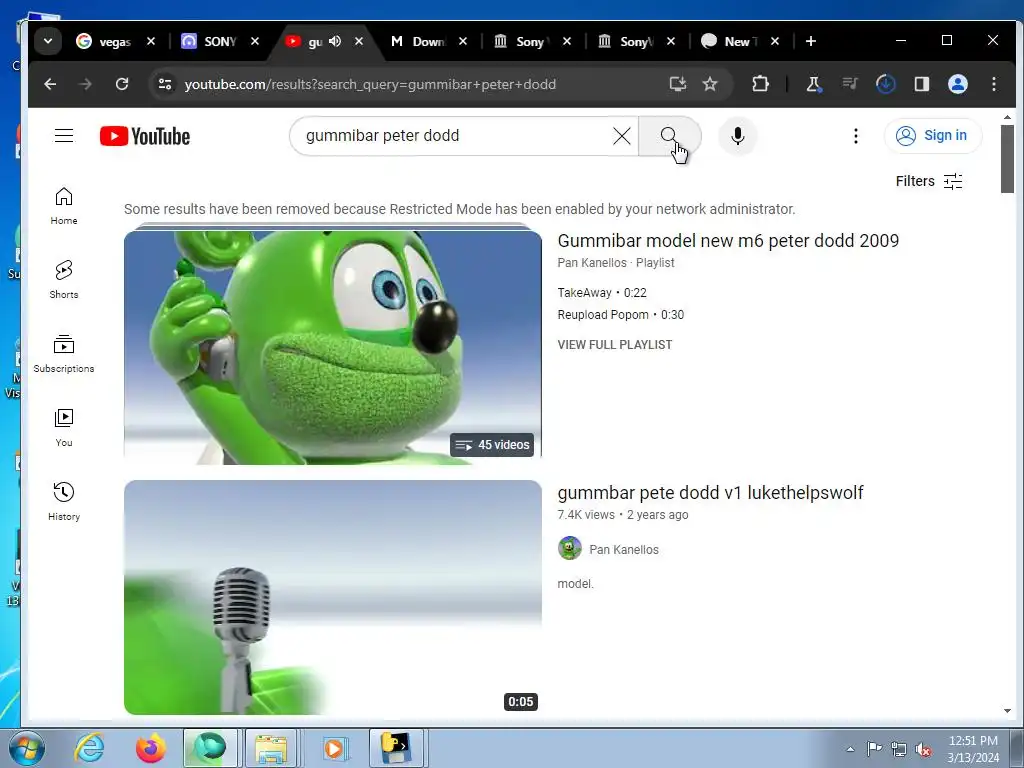Click the Sign in button
This screenshot has width=1024, height=768.
[933, 136]
